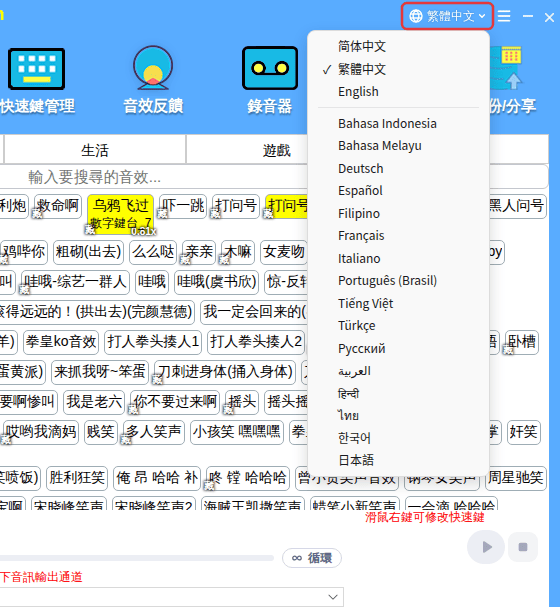
Task: Play the 周星驰笑 sound effect
Action: 515,478
